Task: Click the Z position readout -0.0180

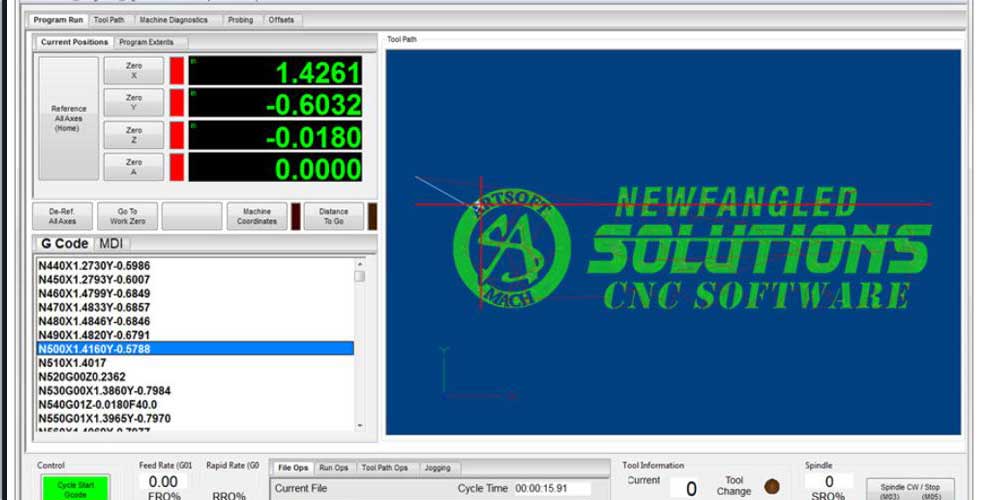Action: point(275,135)
